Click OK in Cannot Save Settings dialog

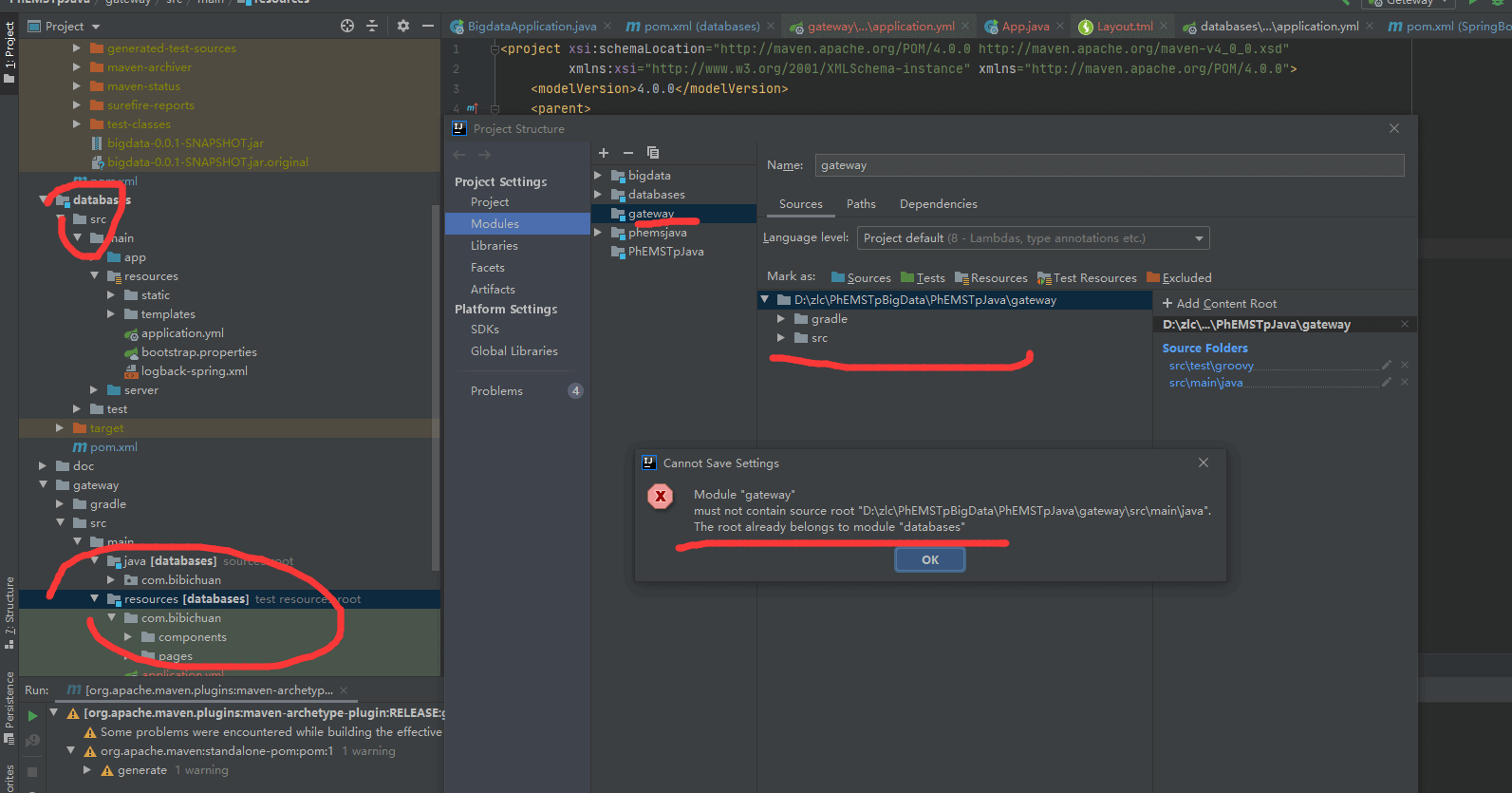click(x=929, y=560)
